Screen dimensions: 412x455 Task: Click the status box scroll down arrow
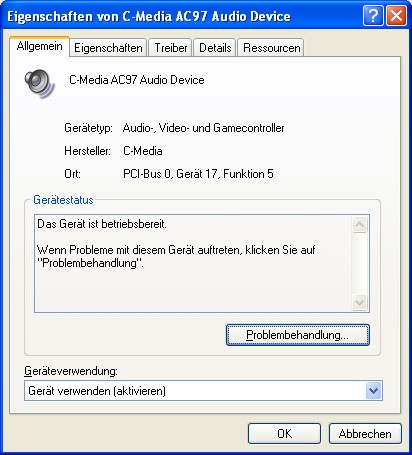359,302
